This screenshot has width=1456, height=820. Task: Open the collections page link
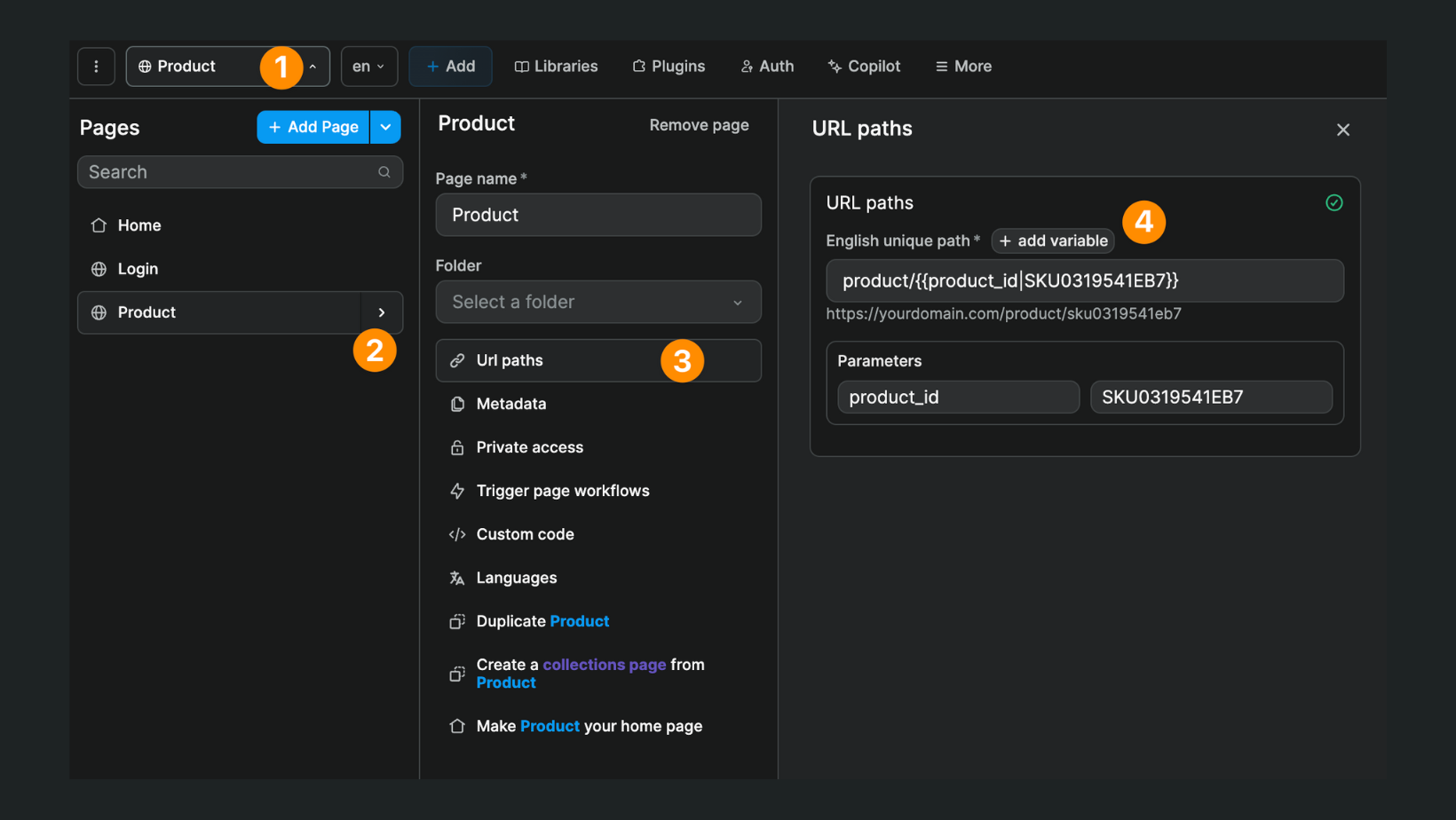tap(604, 664)
